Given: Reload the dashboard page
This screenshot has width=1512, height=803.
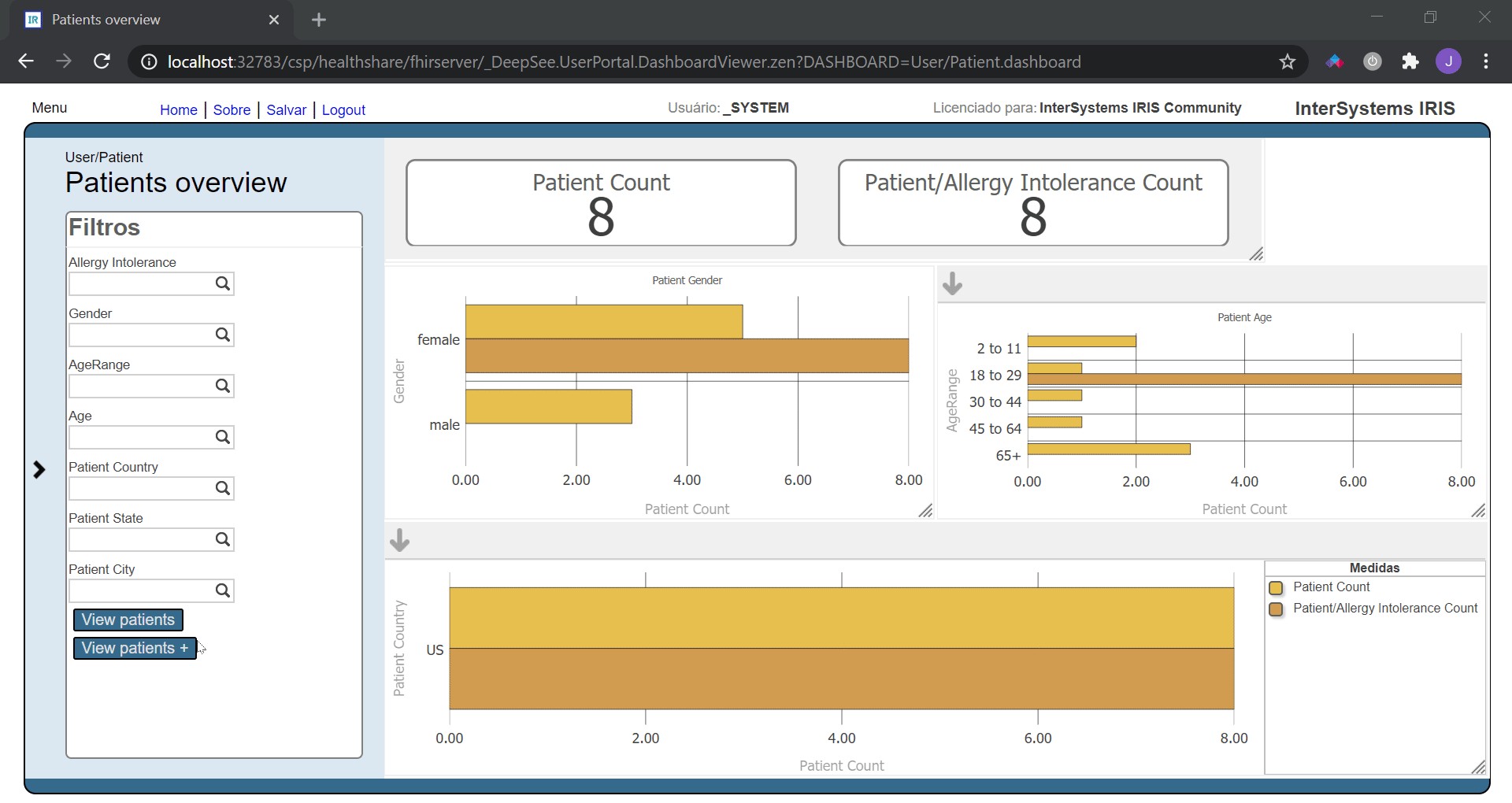Looking at the screenshot, I should pyautogui.click(x=102, y=61).
